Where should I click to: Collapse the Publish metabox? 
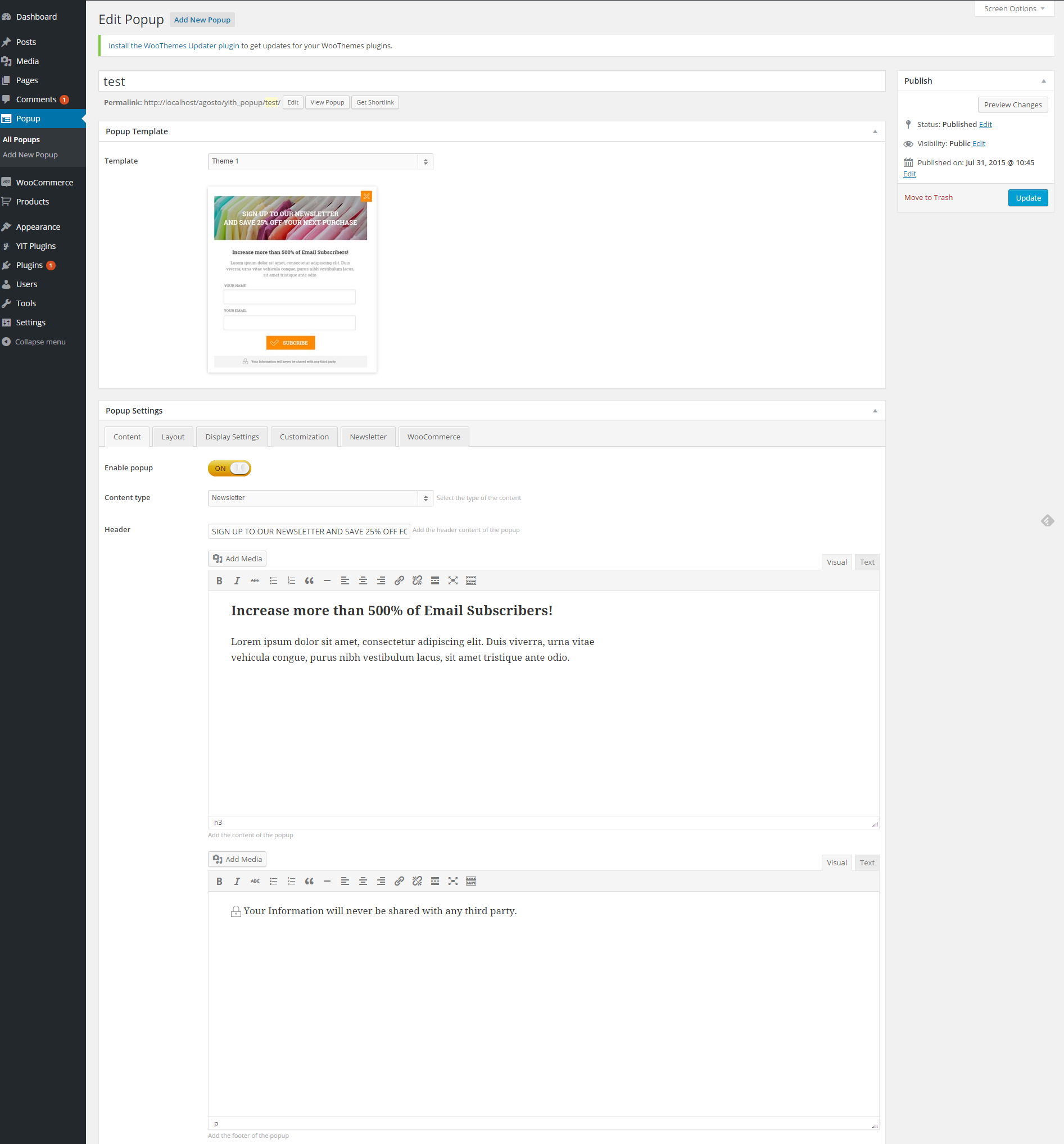tap(1043, 81)
